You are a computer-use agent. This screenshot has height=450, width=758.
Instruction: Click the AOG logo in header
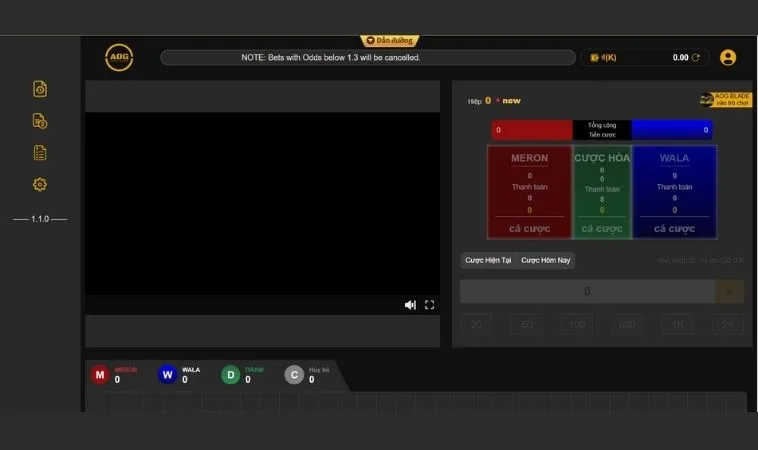119,58
